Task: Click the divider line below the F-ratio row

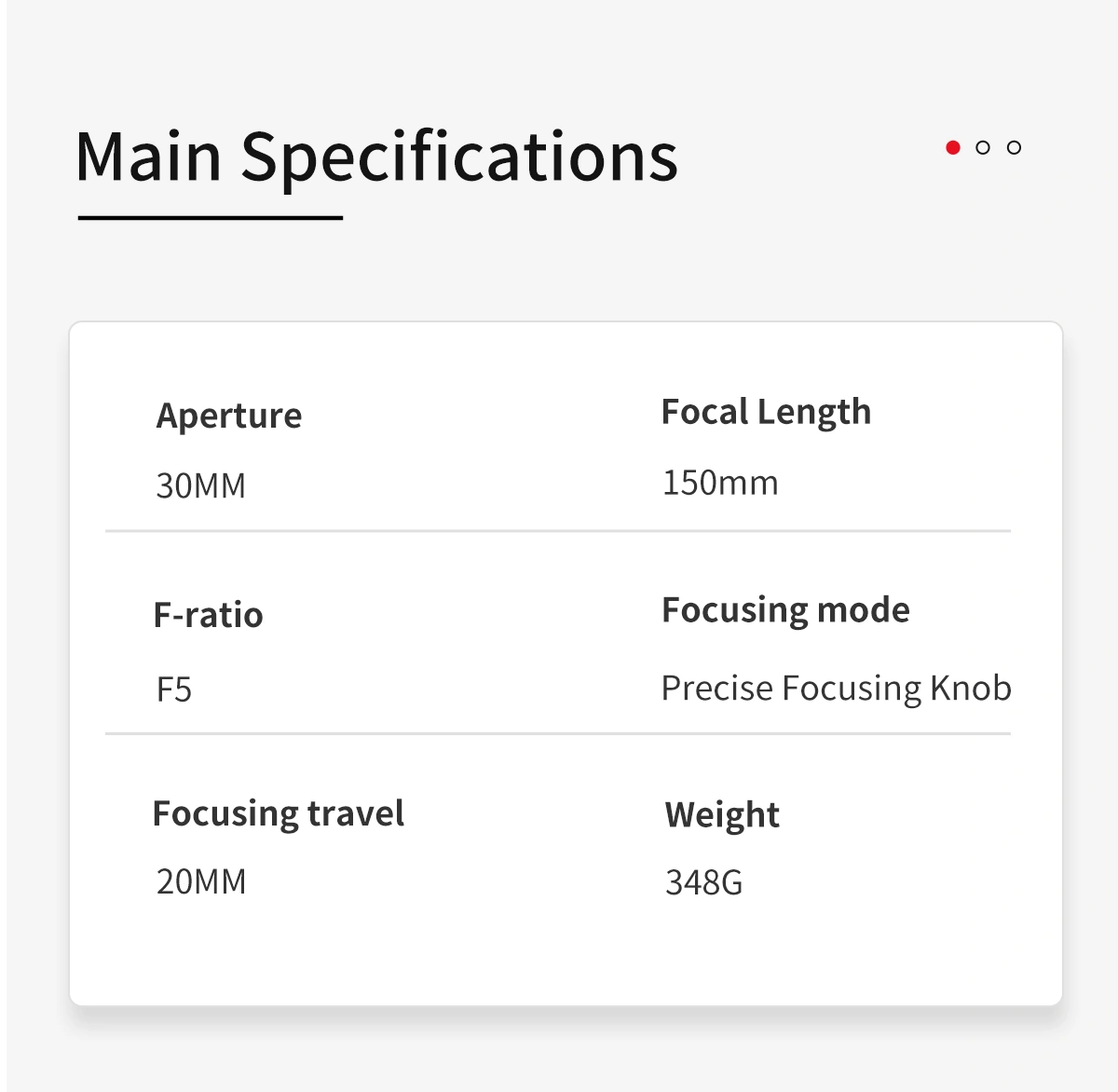Action: 558,734
